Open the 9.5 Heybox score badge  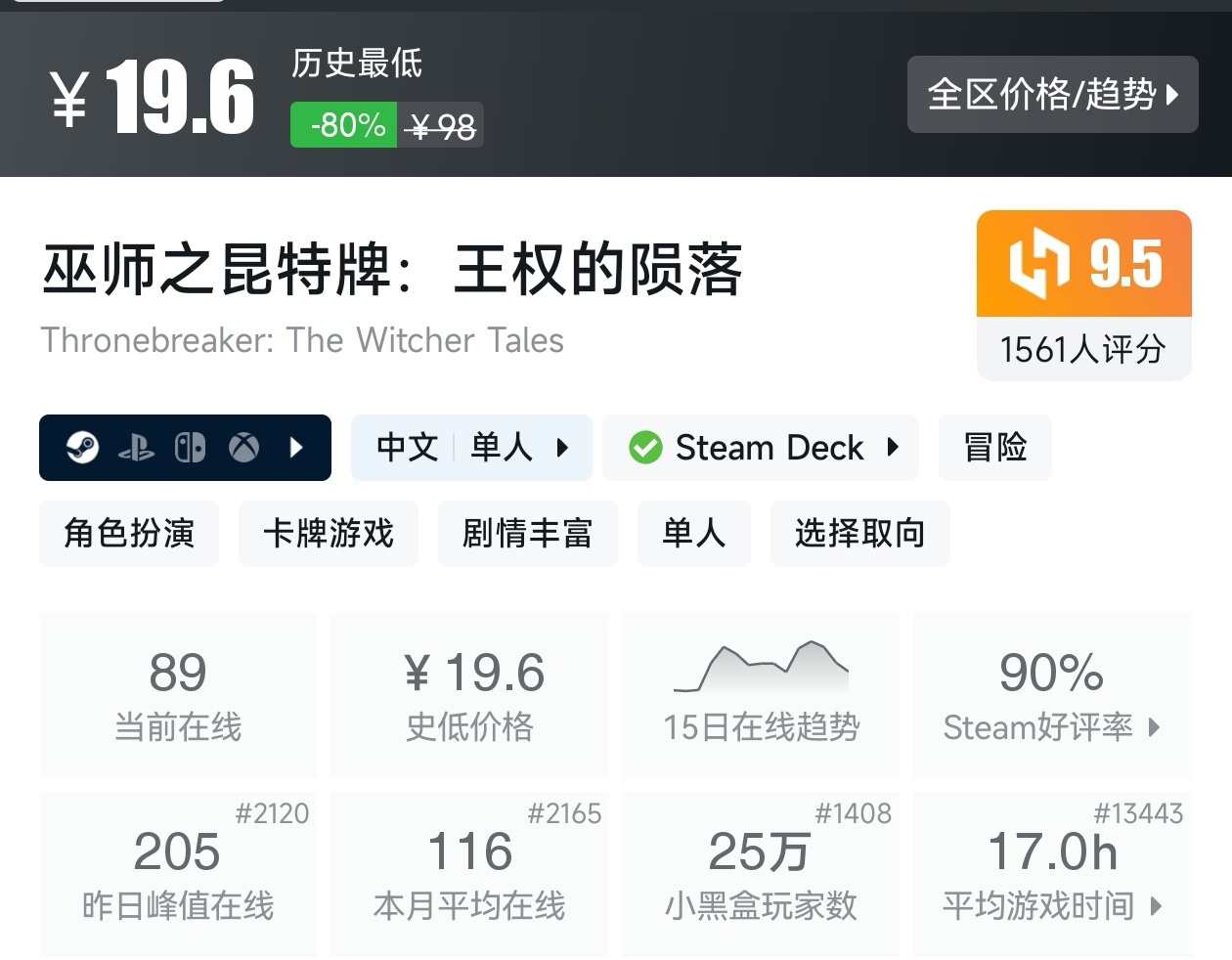1084,264
